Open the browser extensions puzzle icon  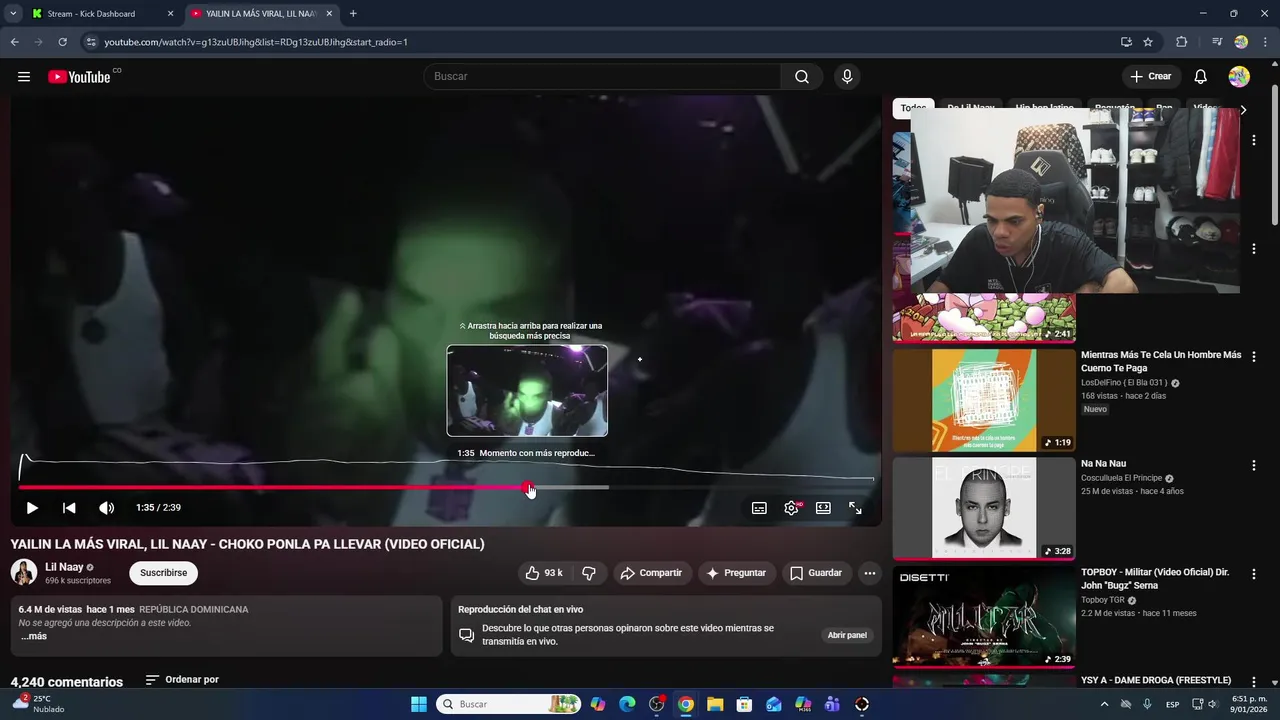(1181, 42)
